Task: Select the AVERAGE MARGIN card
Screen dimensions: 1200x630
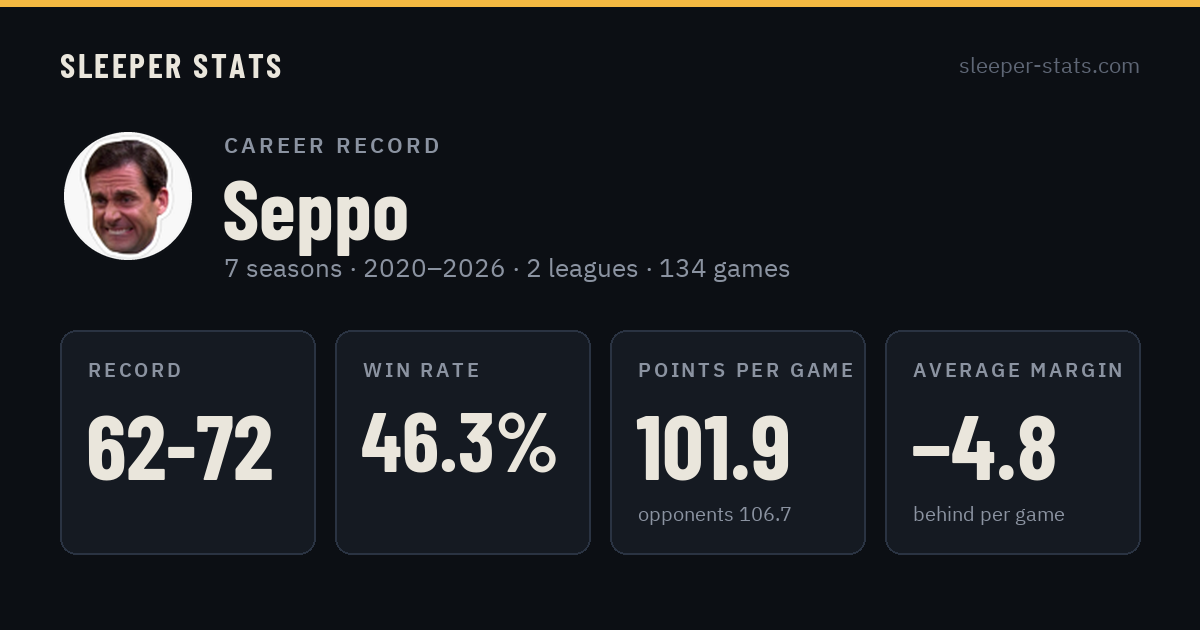Action: tap(1013, 442)
